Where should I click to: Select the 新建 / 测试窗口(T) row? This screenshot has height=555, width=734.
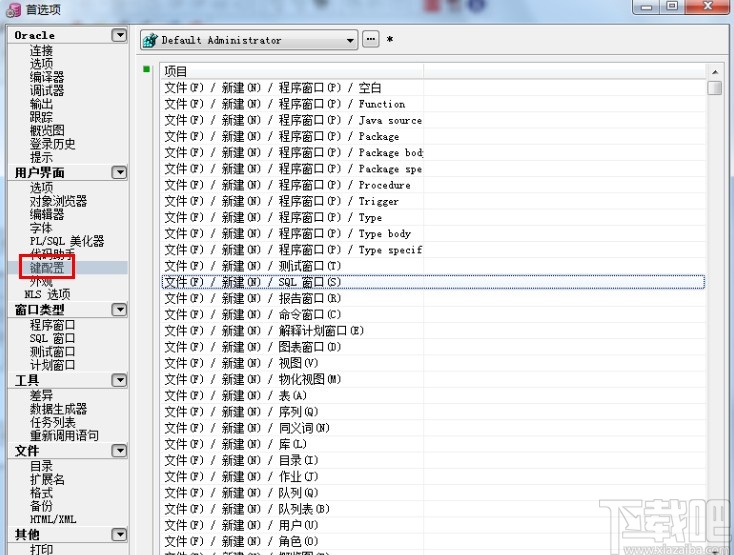point(433,266)
